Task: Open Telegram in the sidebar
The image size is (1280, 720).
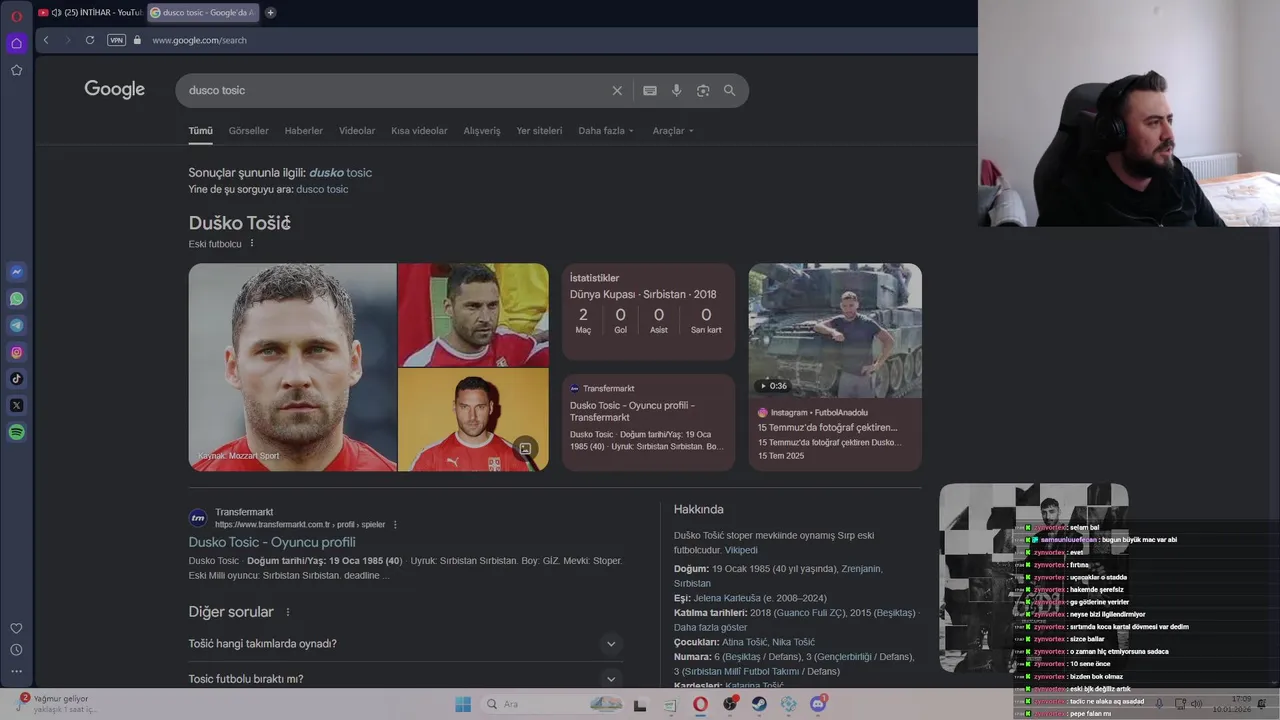Action: (16, 325)
